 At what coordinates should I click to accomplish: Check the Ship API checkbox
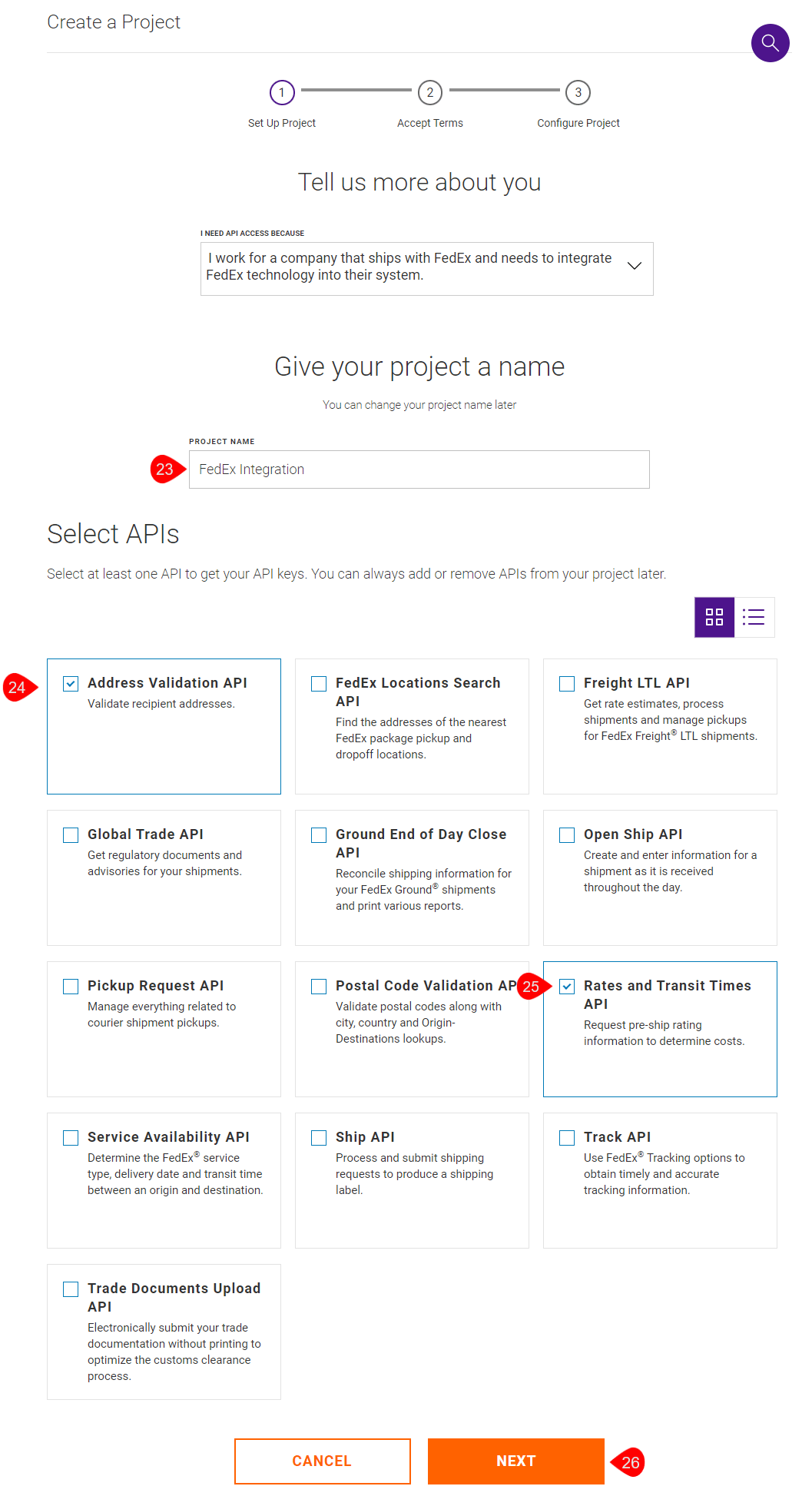click(x=319, y=1138)
